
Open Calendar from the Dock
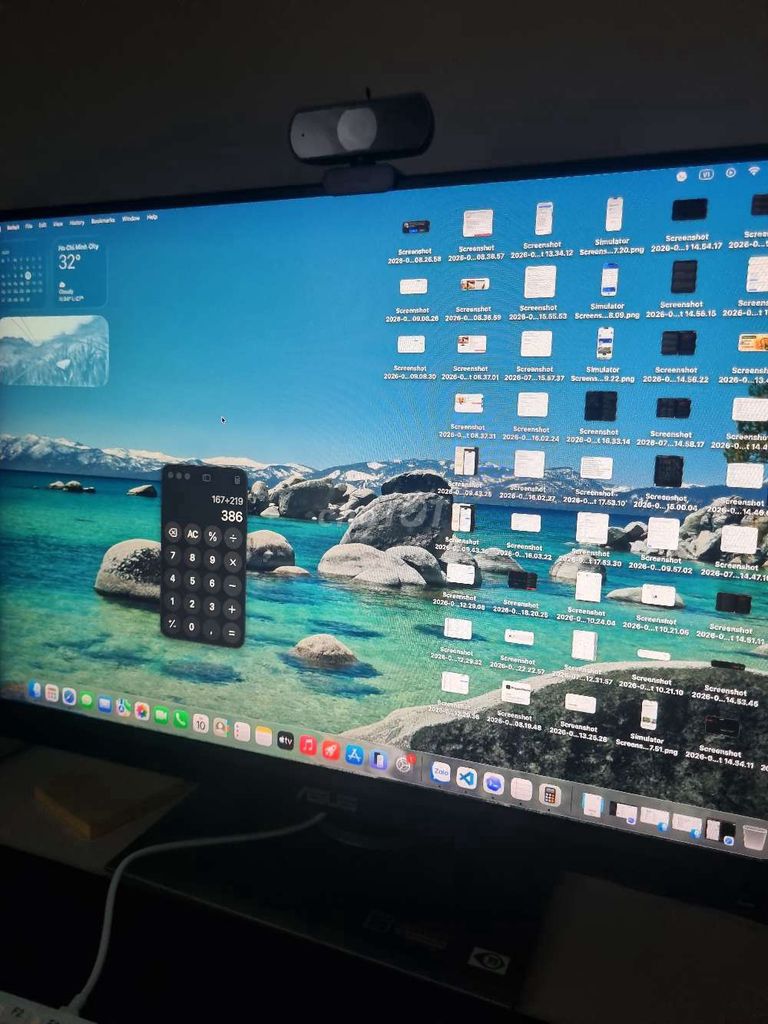(x=200, y=723)
